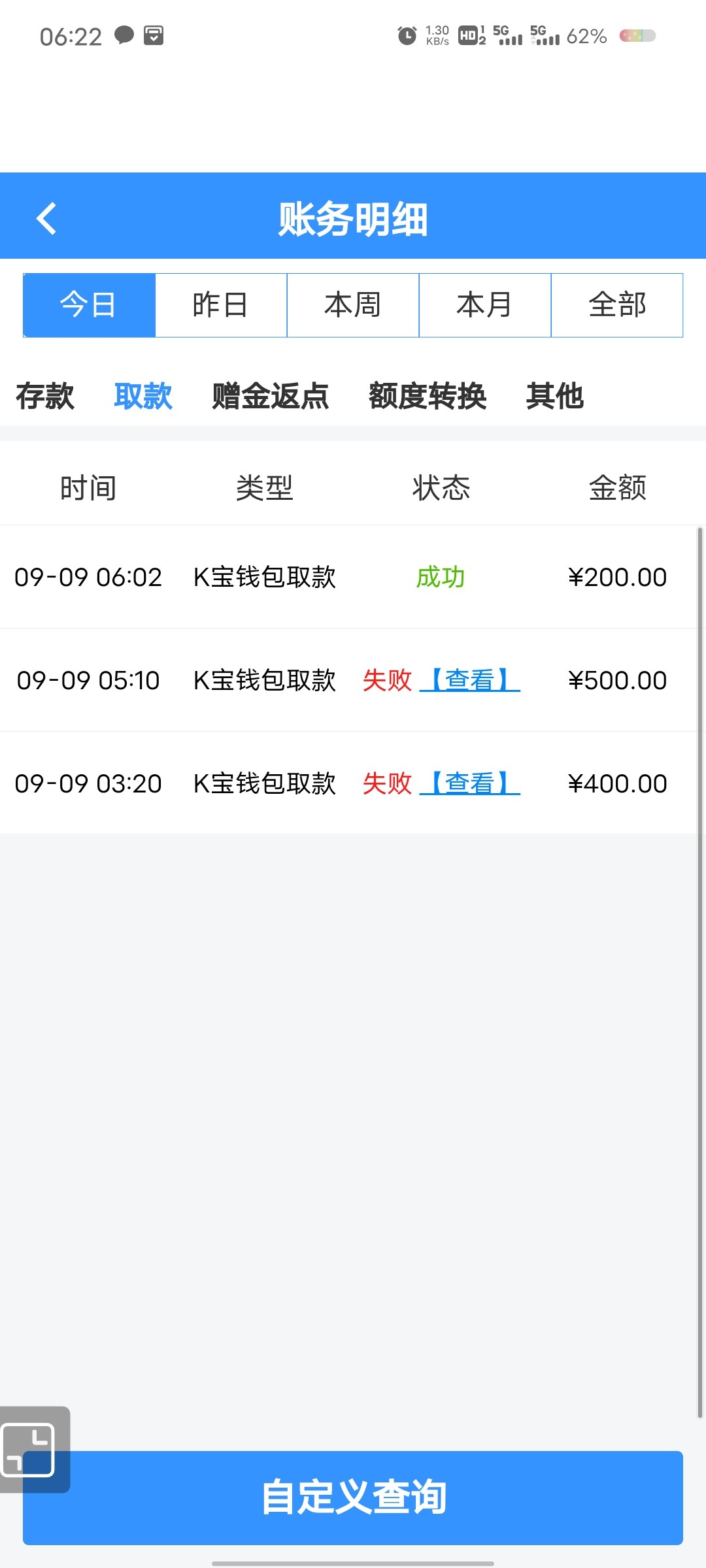This screenshot has height=1568, width=706.
Task: Click 查看 link for ¥400.00 failed withdrawal
Action: point(469,783)
